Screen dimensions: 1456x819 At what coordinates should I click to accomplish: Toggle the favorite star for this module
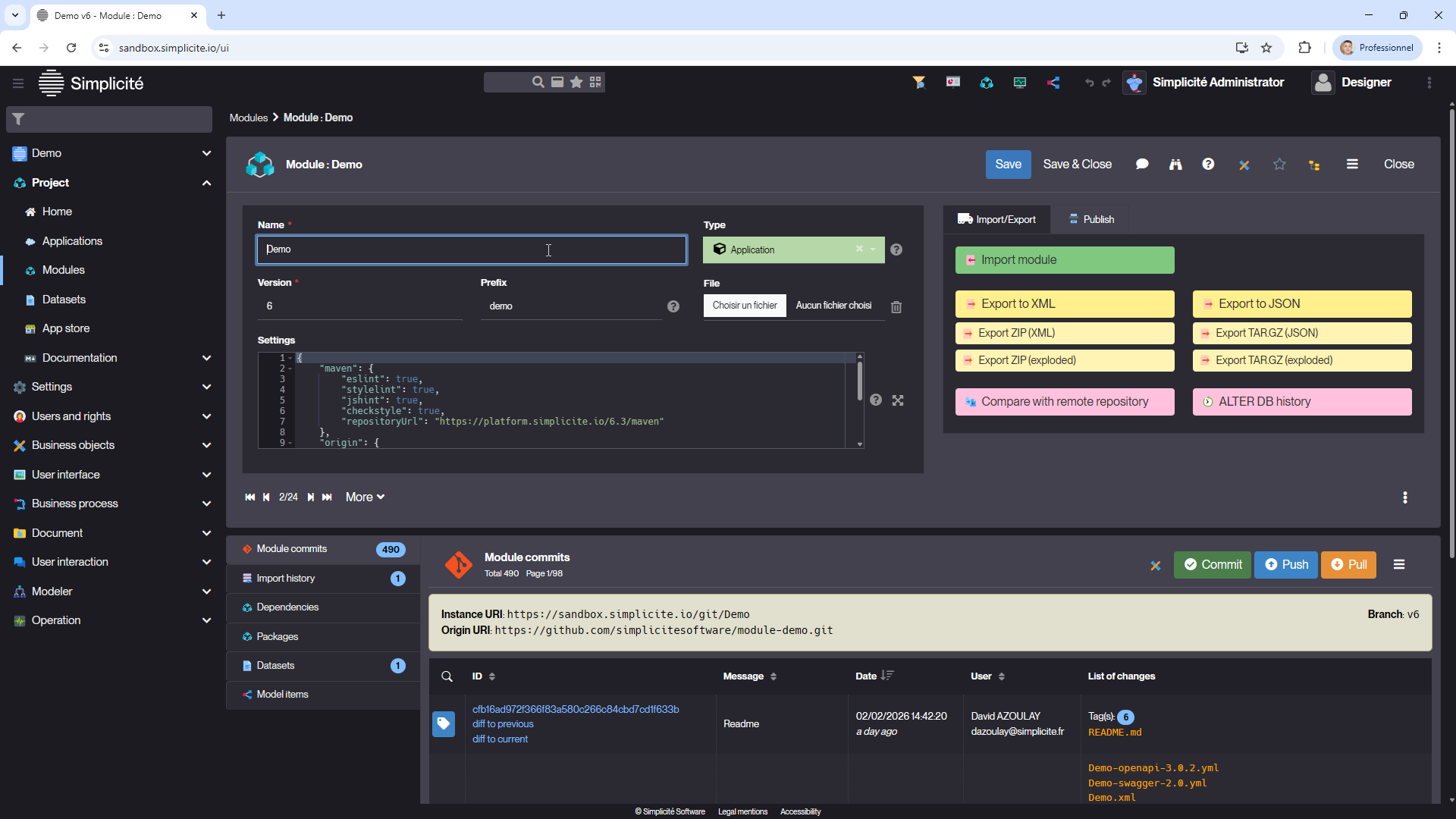[1279, 165]
